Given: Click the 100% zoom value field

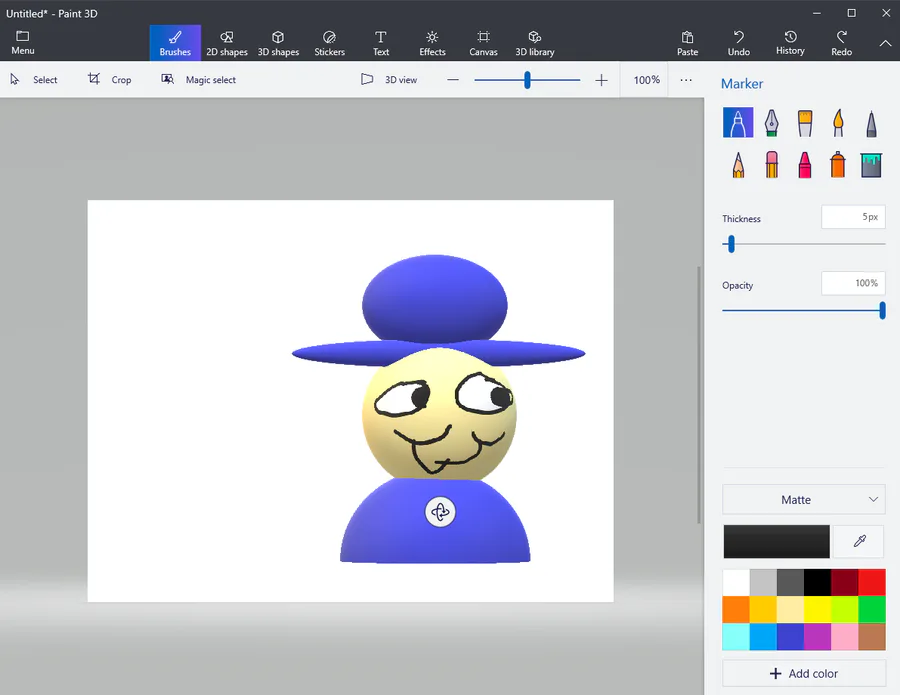Looking at the screenshot, I should 646,80.
